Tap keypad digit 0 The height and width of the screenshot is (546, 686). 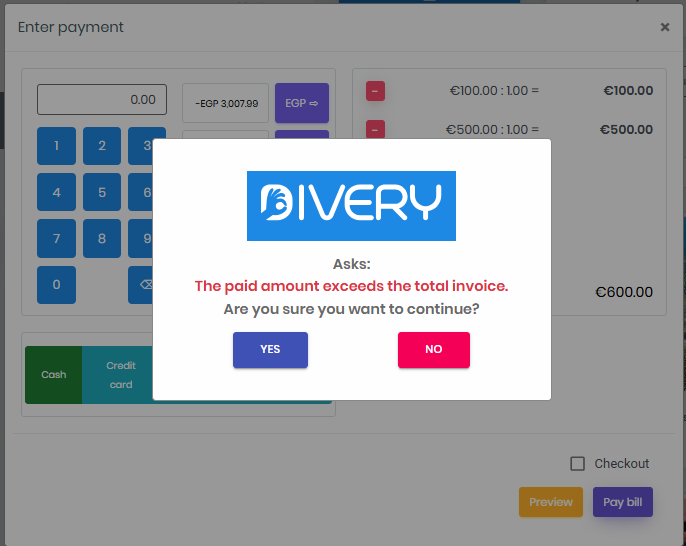(x=56, y=285)
